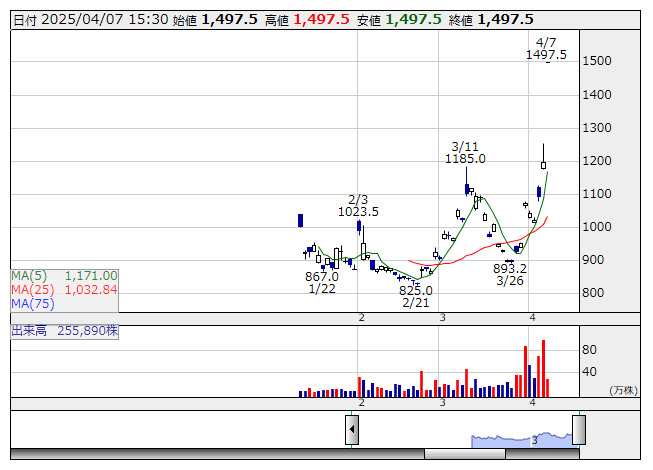653x470 pixels.
Task: Click the isolated blue candlestick near 1020 in January
Action: [x=301, y=221]
